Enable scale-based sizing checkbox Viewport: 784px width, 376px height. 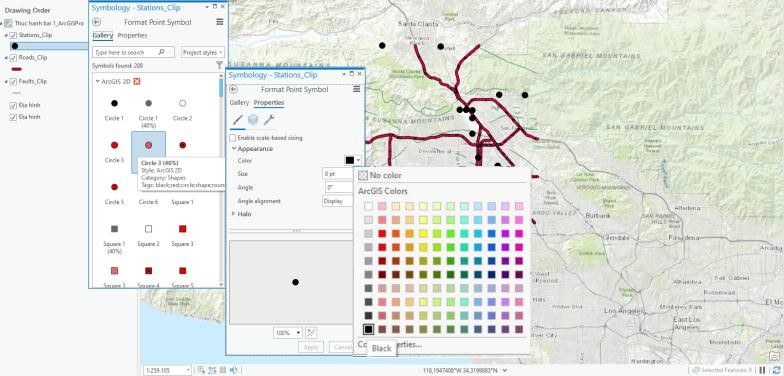coord(232,138)
